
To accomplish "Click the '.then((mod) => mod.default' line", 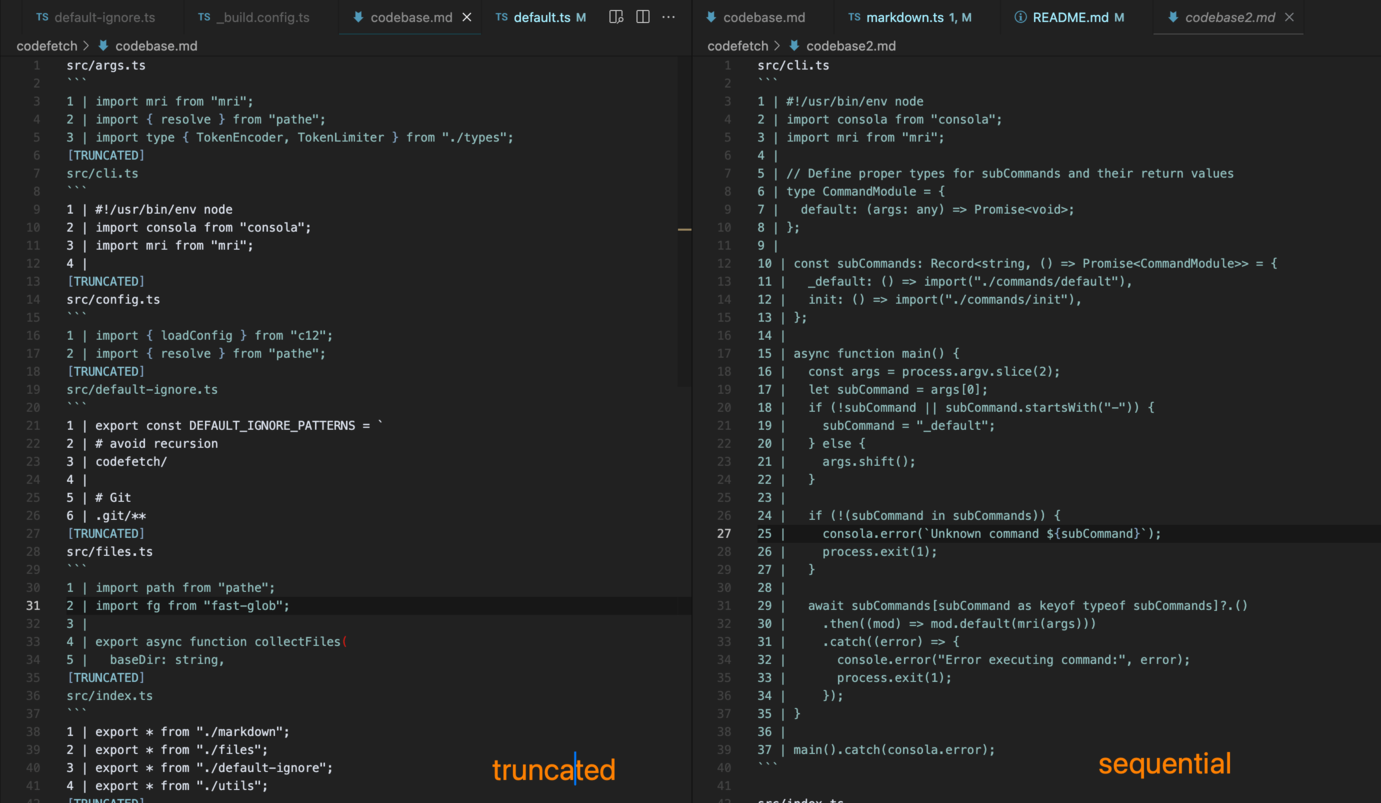I will [x=927, y=623].
